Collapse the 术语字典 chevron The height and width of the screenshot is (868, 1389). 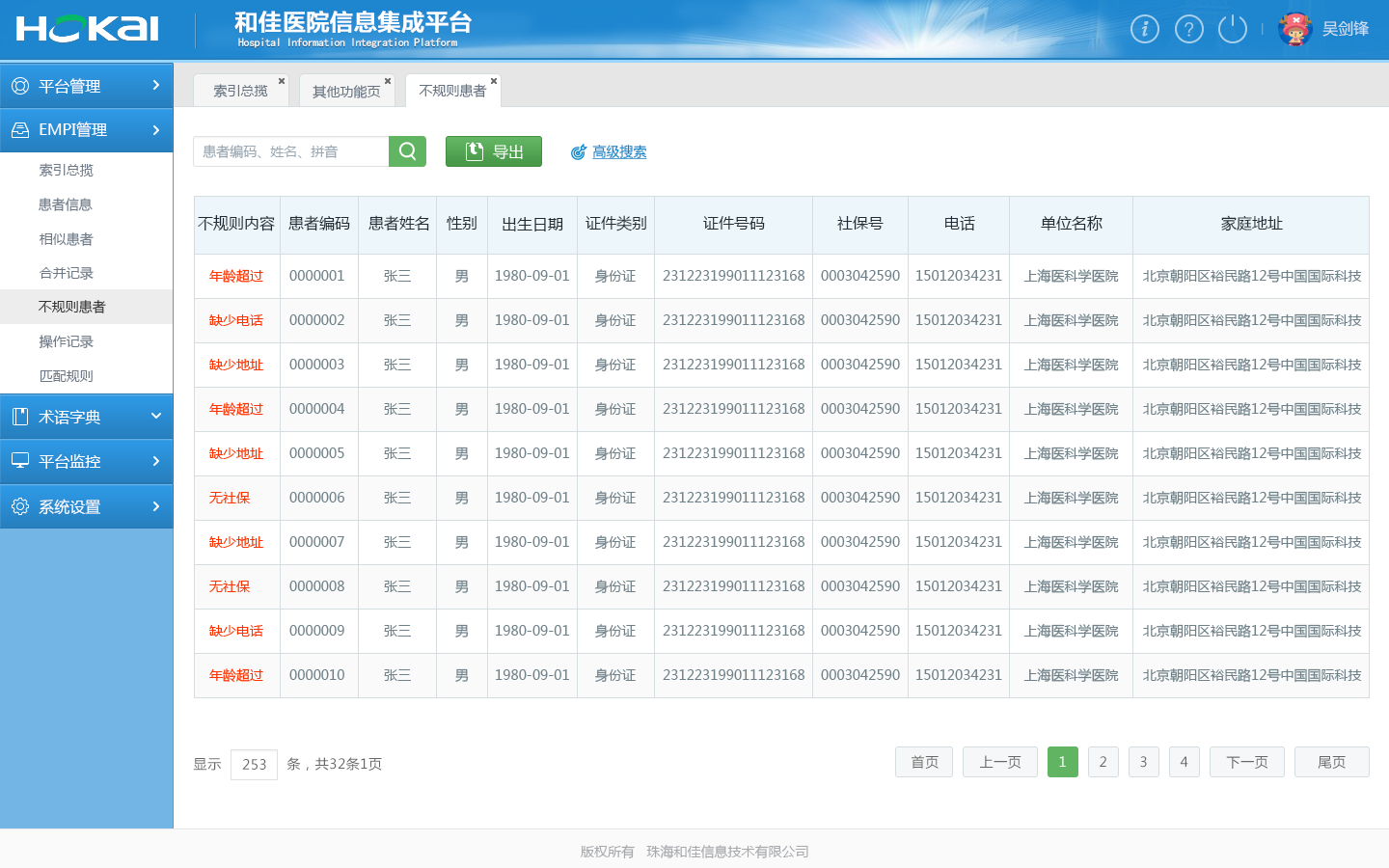tap(156, 416)
